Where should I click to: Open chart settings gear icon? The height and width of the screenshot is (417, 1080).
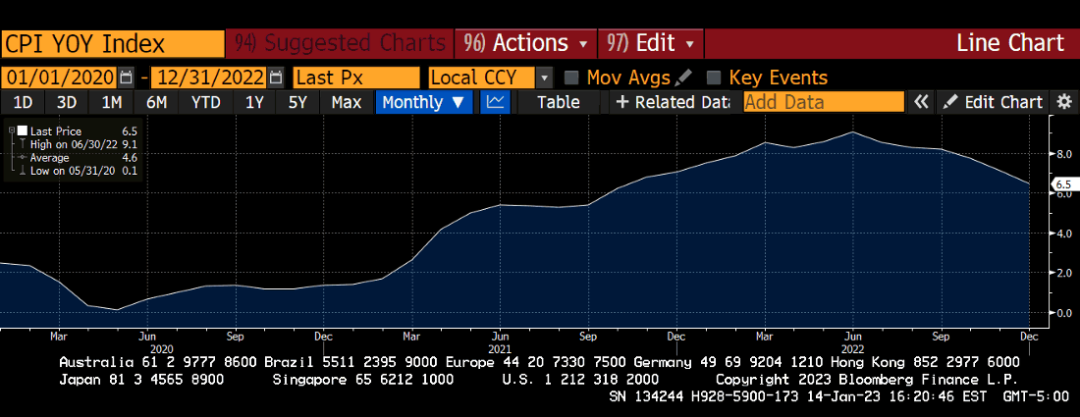[x=1064, y=102]
